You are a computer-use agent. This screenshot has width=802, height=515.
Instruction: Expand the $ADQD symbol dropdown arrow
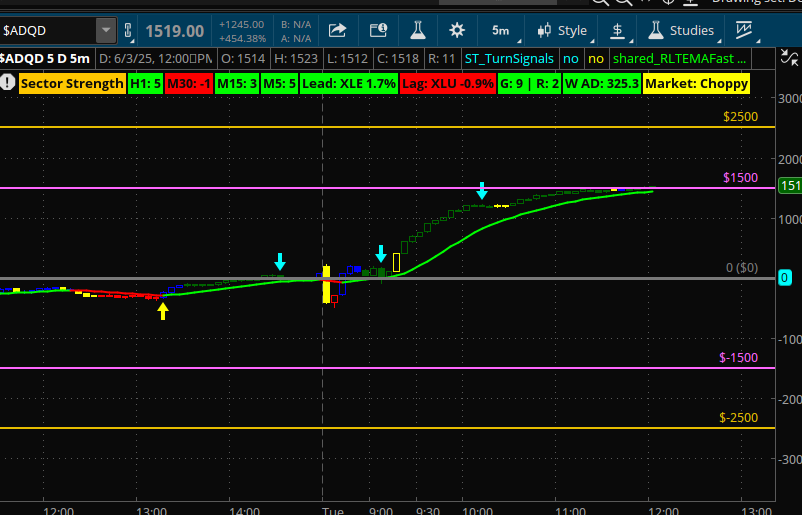click(105, 31)
